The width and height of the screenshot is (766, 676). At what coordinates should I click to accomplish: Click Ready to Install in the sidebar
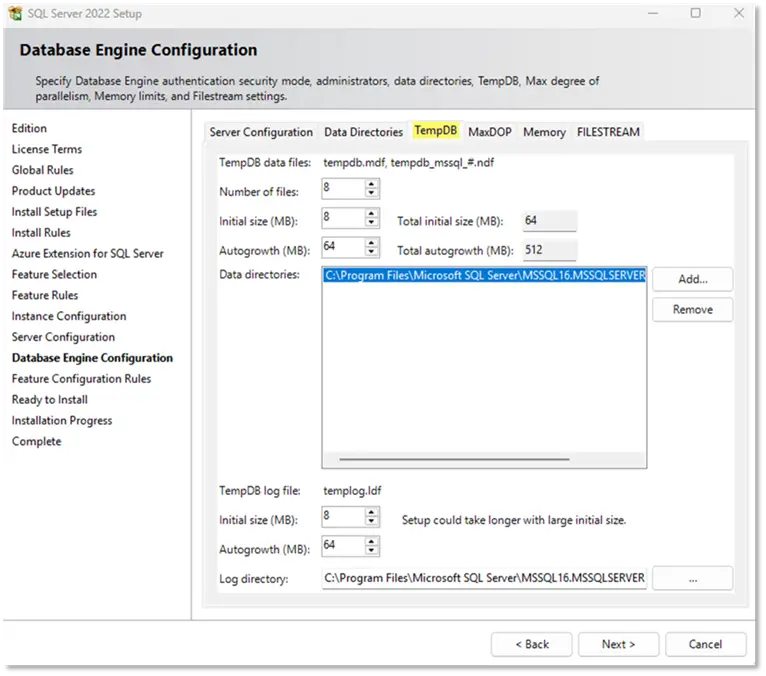pyautogui.click(x=50, y=400)
